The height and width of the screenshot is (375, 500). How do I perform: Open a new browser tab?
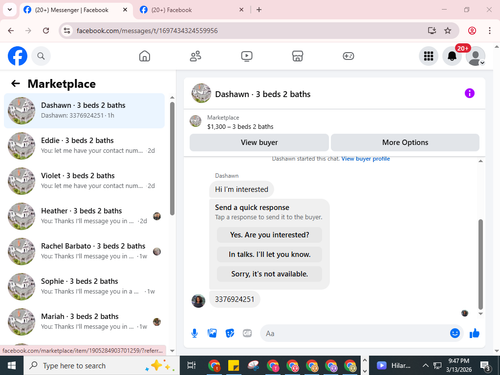click(259, 10)
